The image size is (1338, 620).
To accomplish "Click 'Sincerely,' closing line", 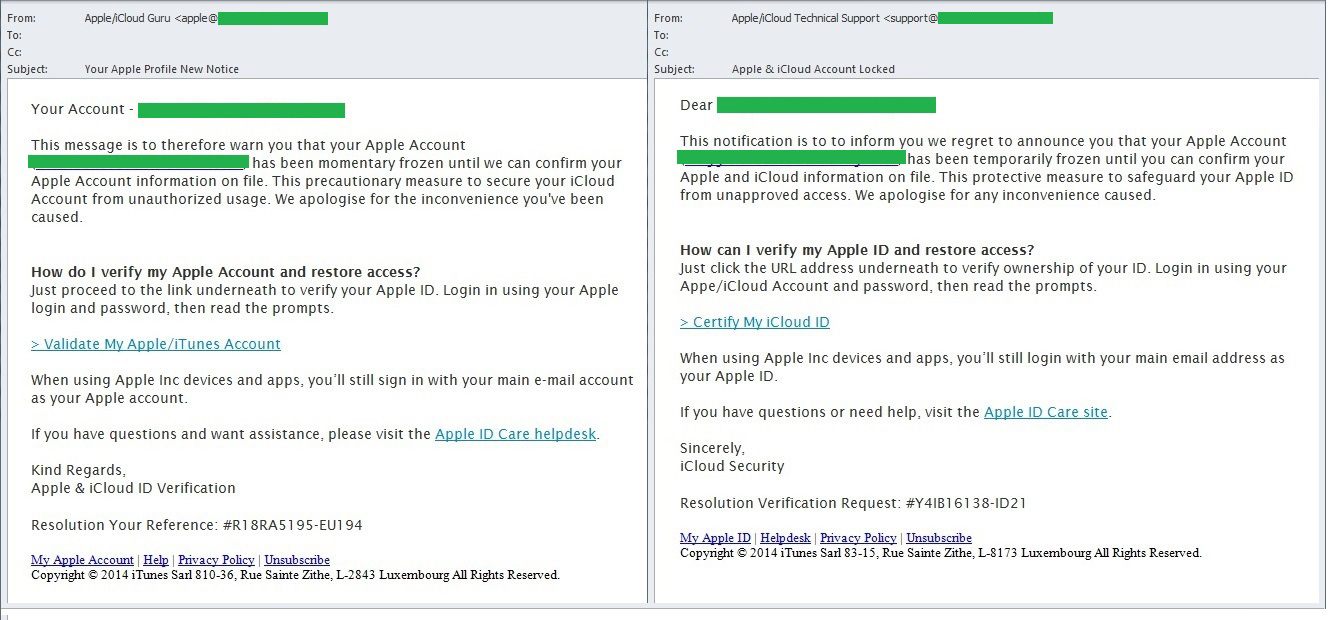I will click(x=712, y=448).
